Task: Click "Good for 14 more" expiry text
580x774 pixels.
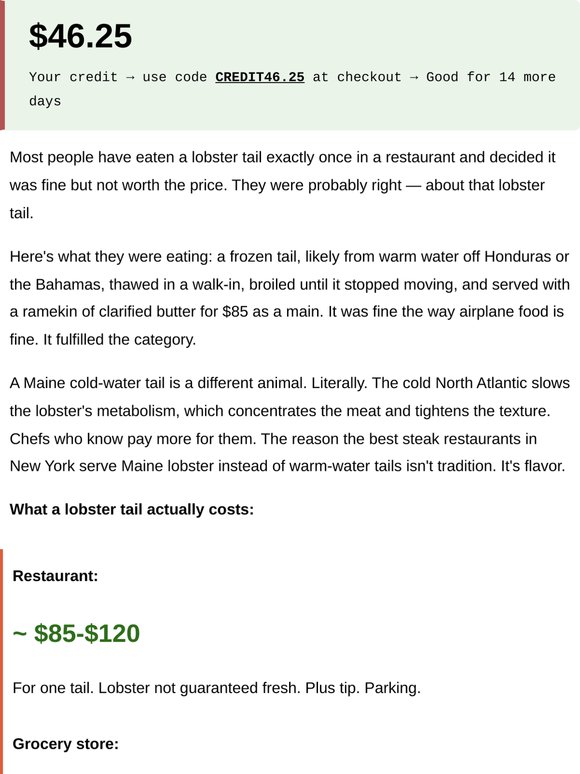Action: coord(491,77)
